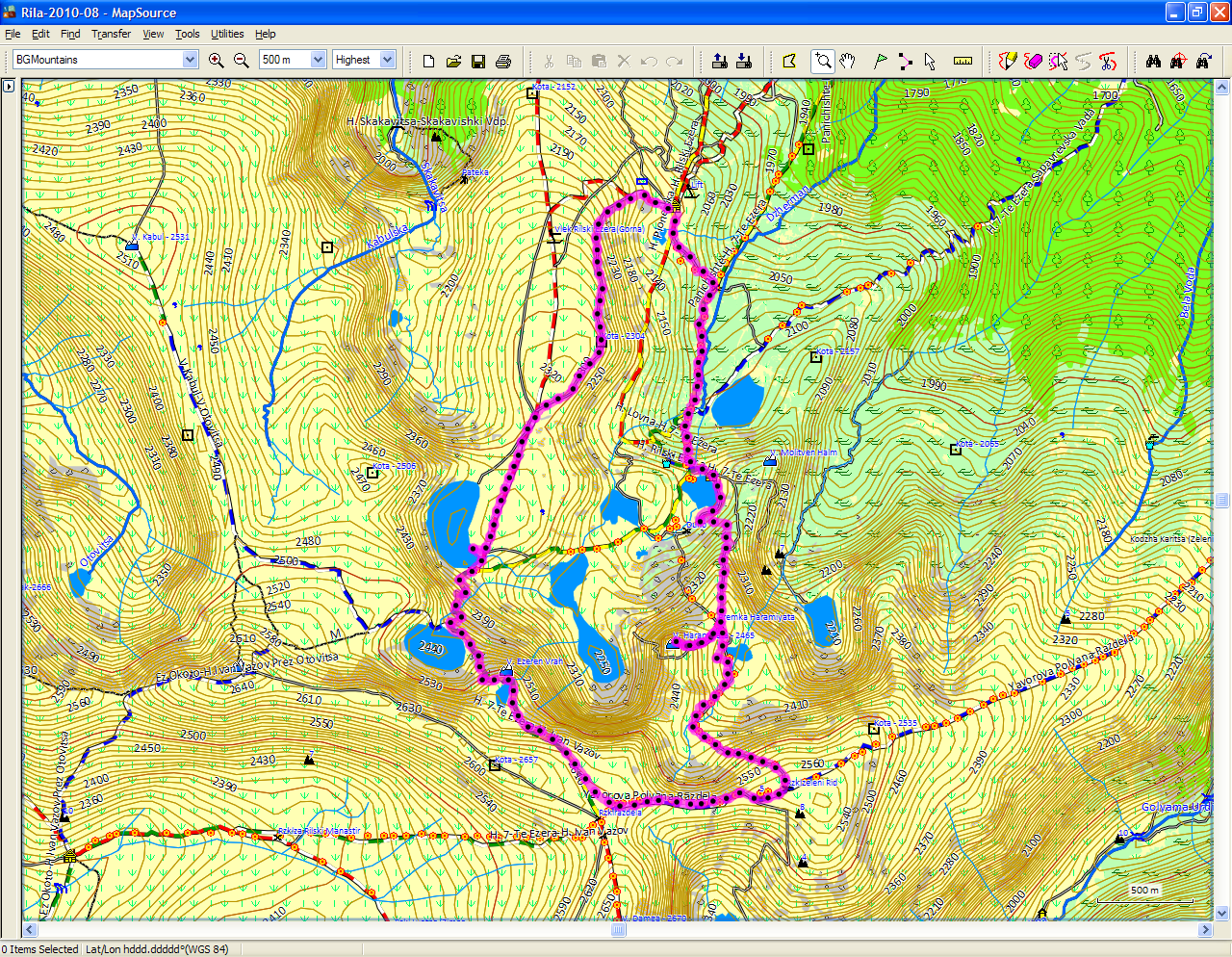Click the horizontal scrollbar thumb
Screen dimensions: 1232x957
tap(619, 930)
